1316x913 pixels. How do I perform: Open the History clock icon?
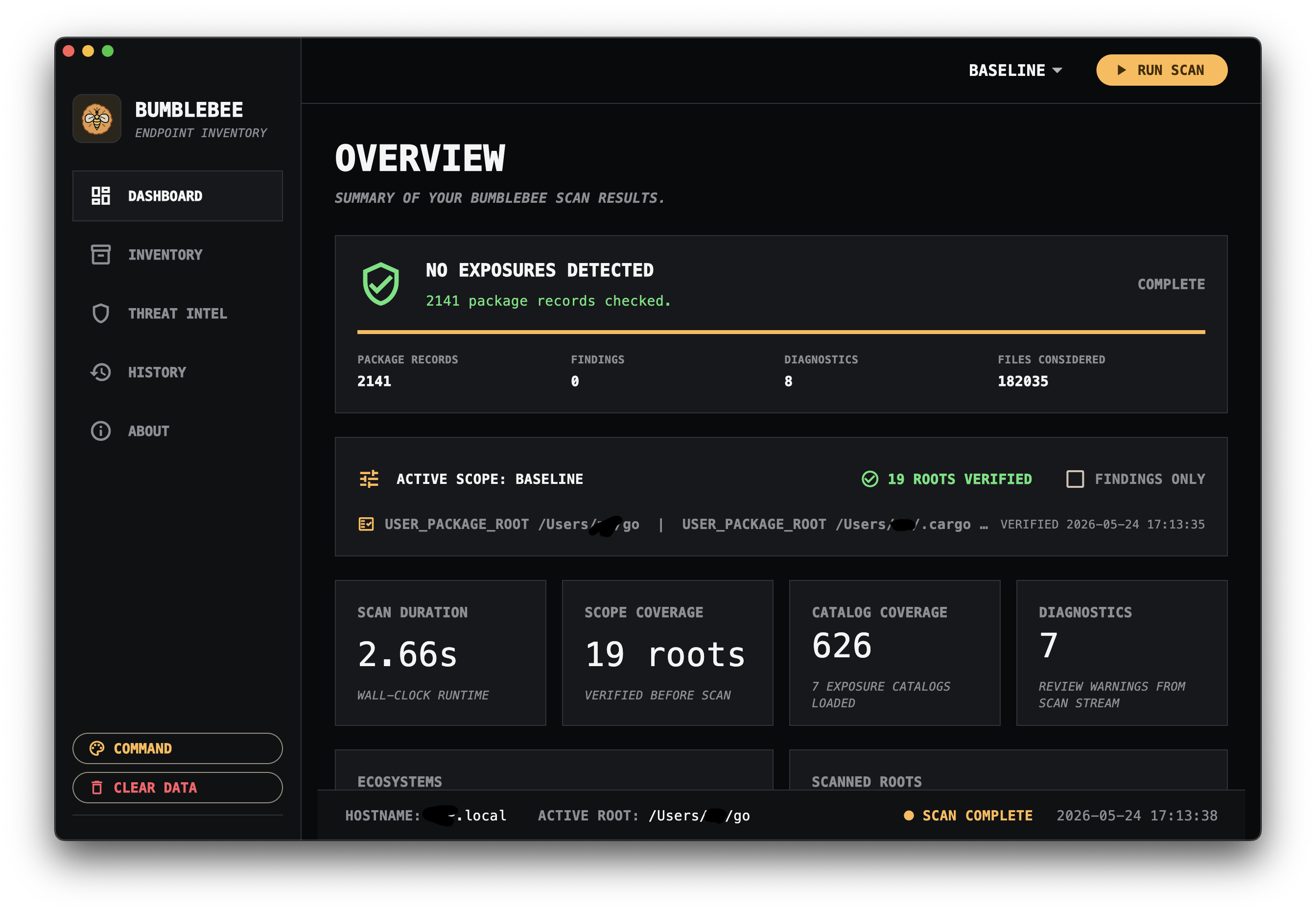(x=101, y=372)
